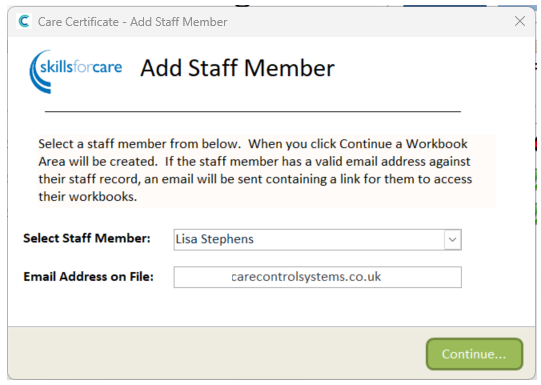
Task: Close the Add Staff Member dialog
Action: point(520,21)
